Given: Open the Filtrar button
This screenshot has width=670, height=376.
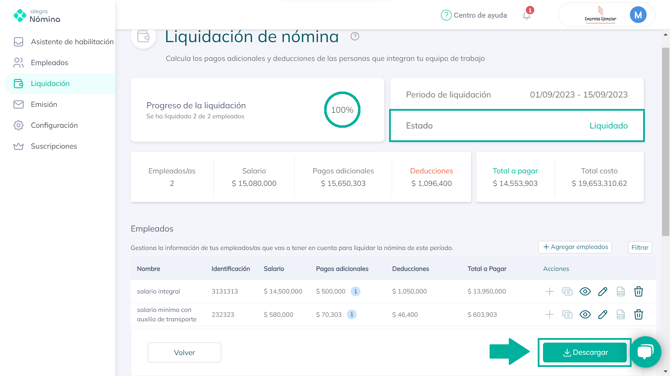Looking at the screenshot, I should 640,247.
